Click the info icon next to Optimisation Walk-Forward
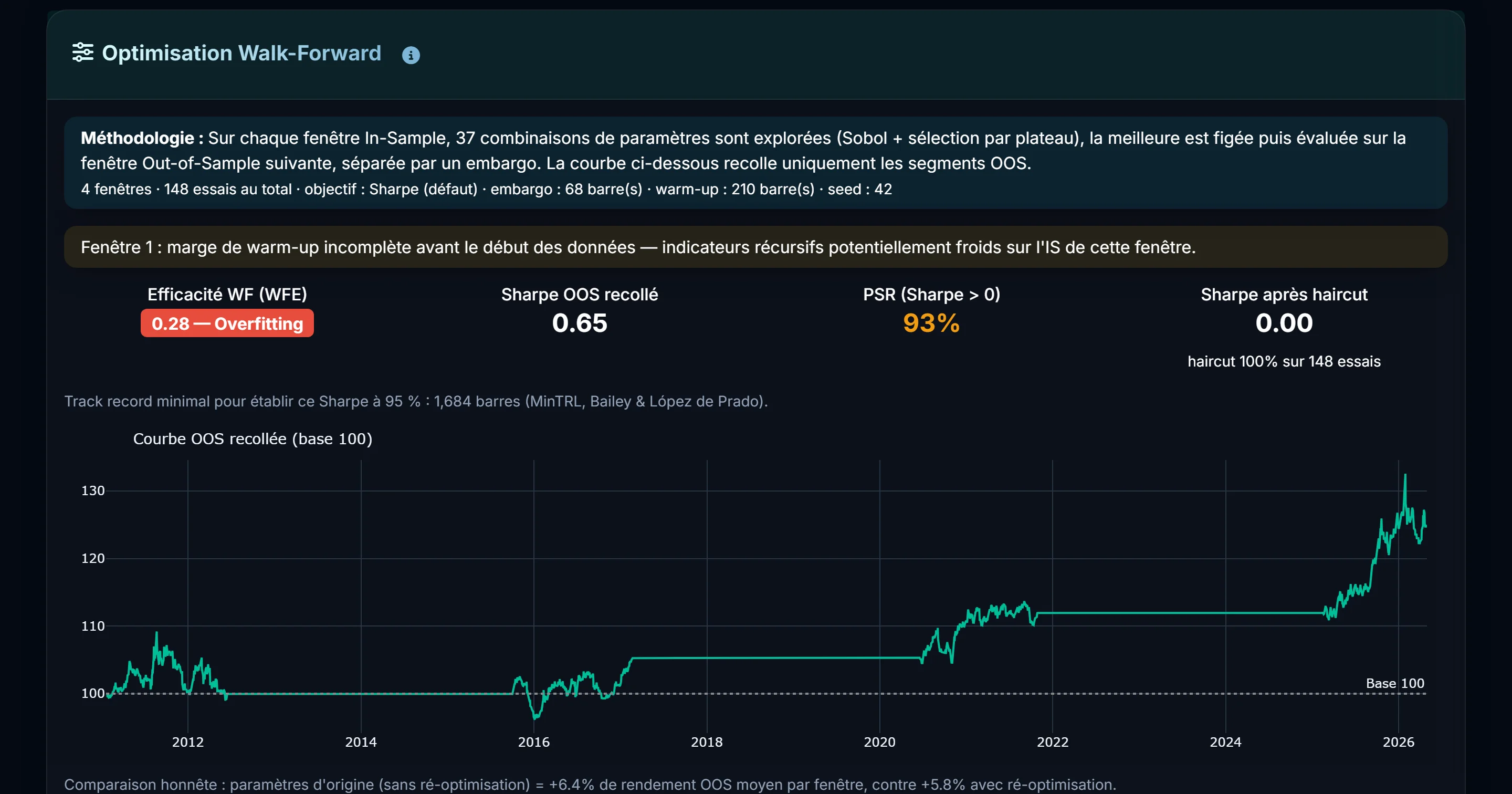 [x=410, y=55]
